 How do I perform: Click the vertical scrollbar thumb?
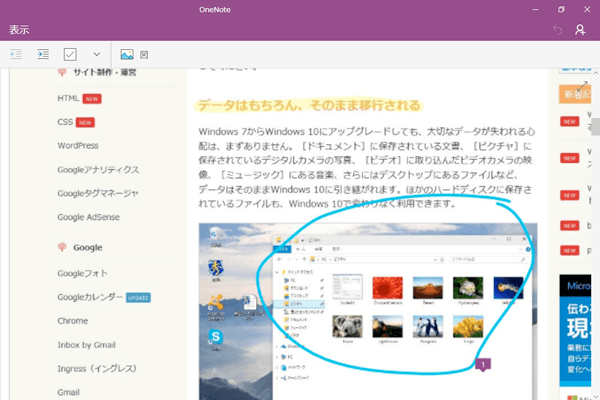click(x=596, y=127)
